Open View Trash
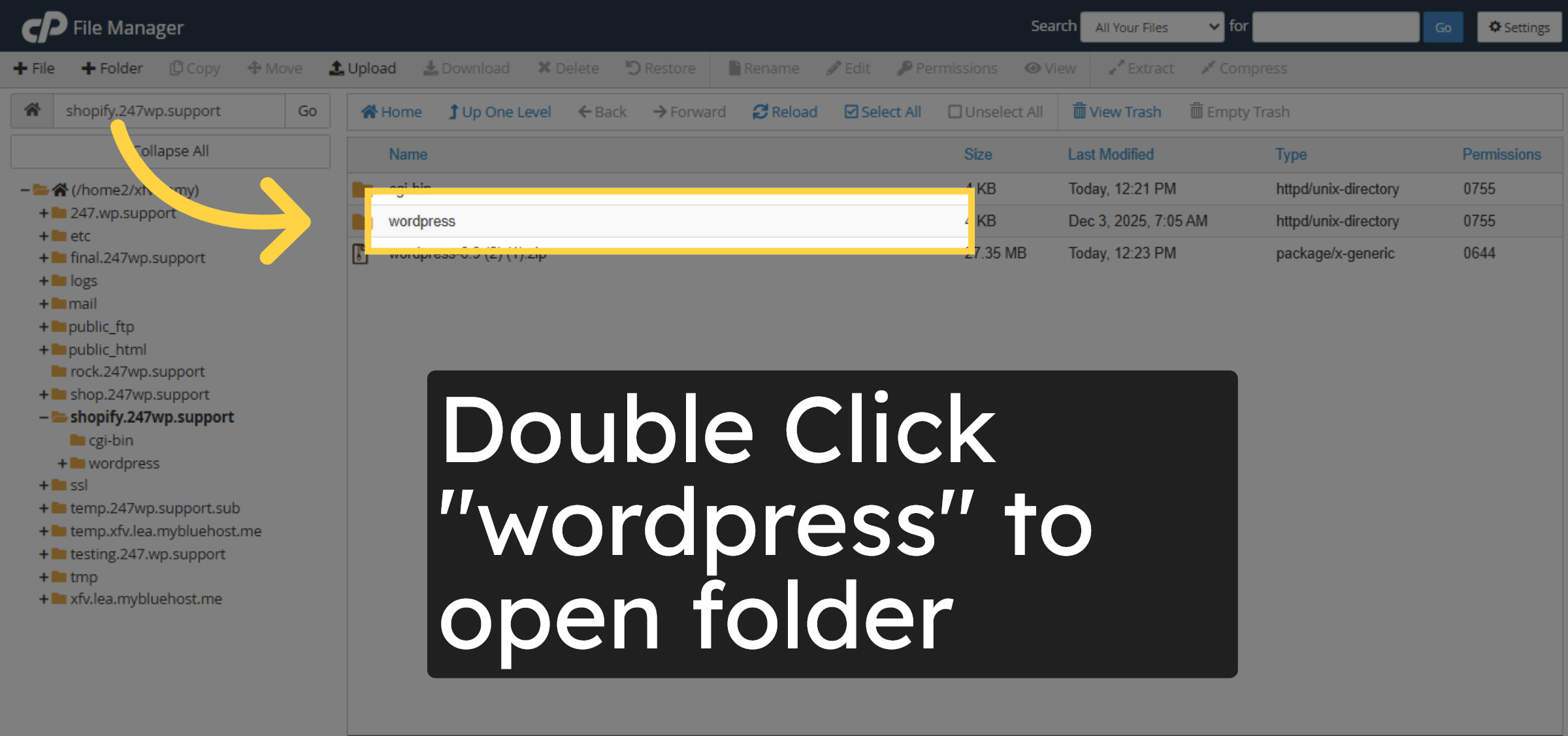The width and height of the screenshot is (1568, 736). (1117, 111)
